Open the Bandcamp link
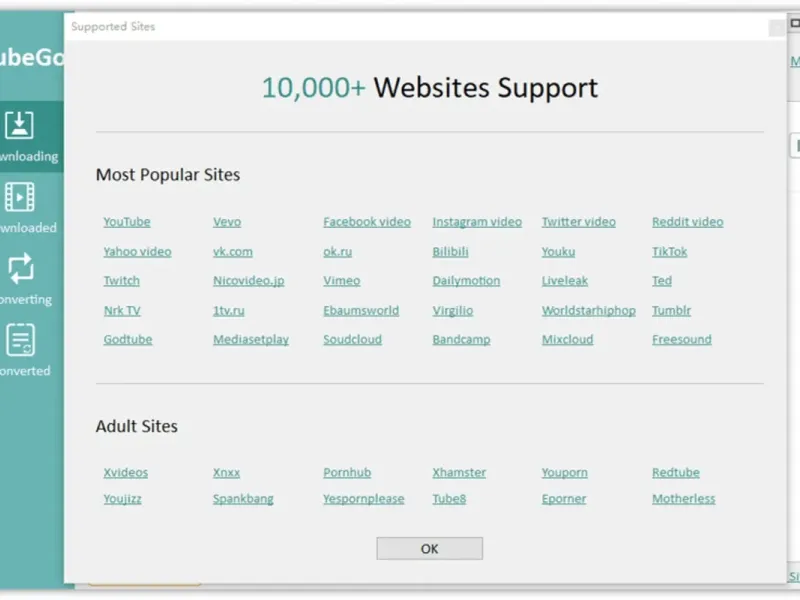The width and height of the screenshot is (800, 600). tap(461, 340)
